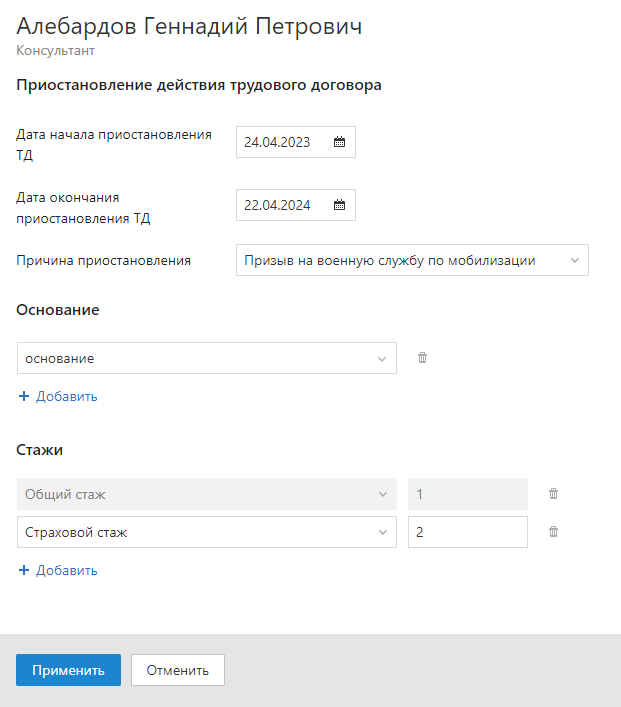Click the 'Дата окончания приостановления ТД' label

point(83,208)
